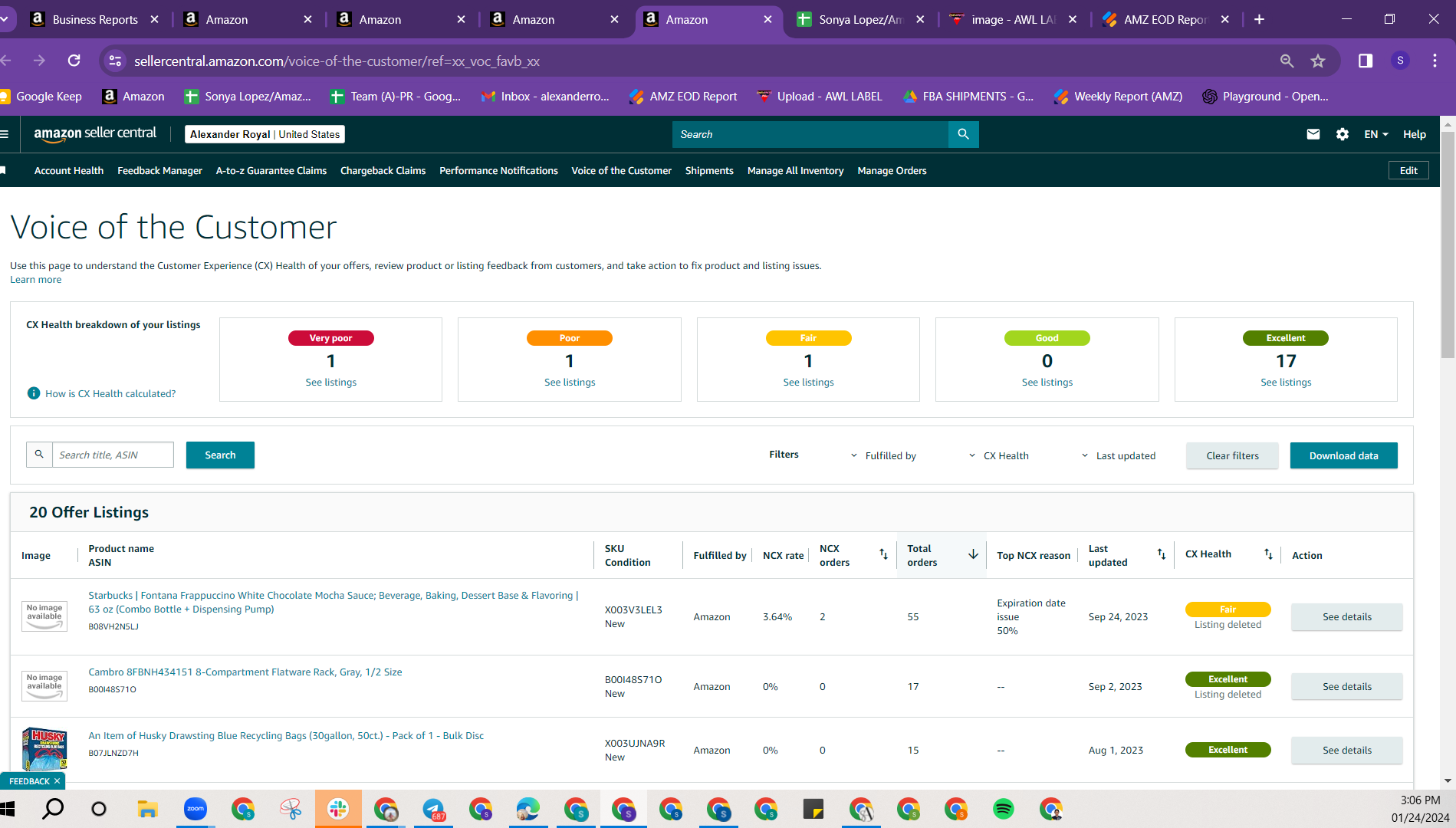
Task: Open the Google Keep bookmark
Action: (x=41, y=96)
